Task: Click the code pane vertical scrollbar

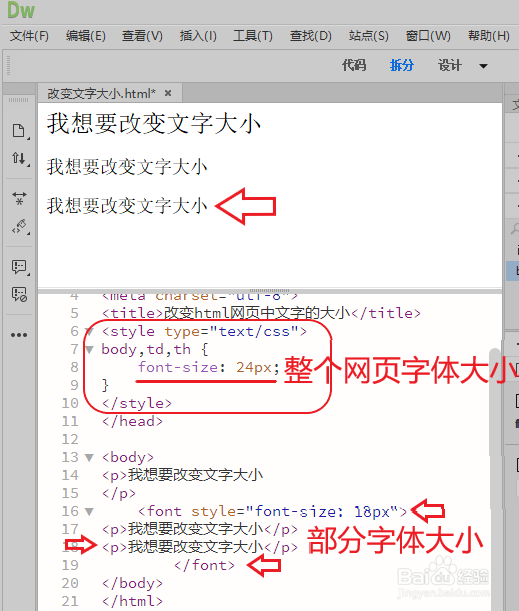Action: point(495,401)
